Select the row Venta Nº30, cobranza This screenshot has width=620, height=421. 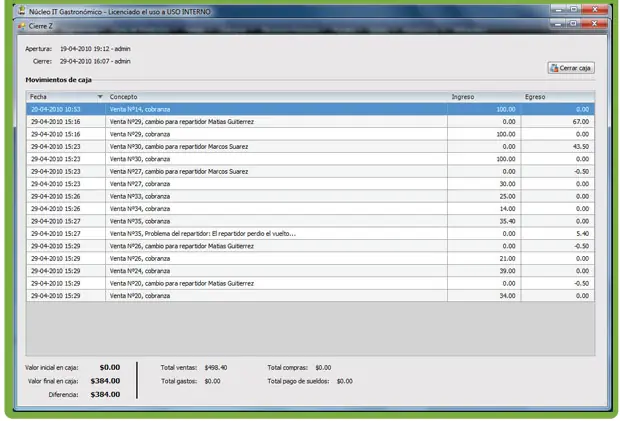(310, 159)
